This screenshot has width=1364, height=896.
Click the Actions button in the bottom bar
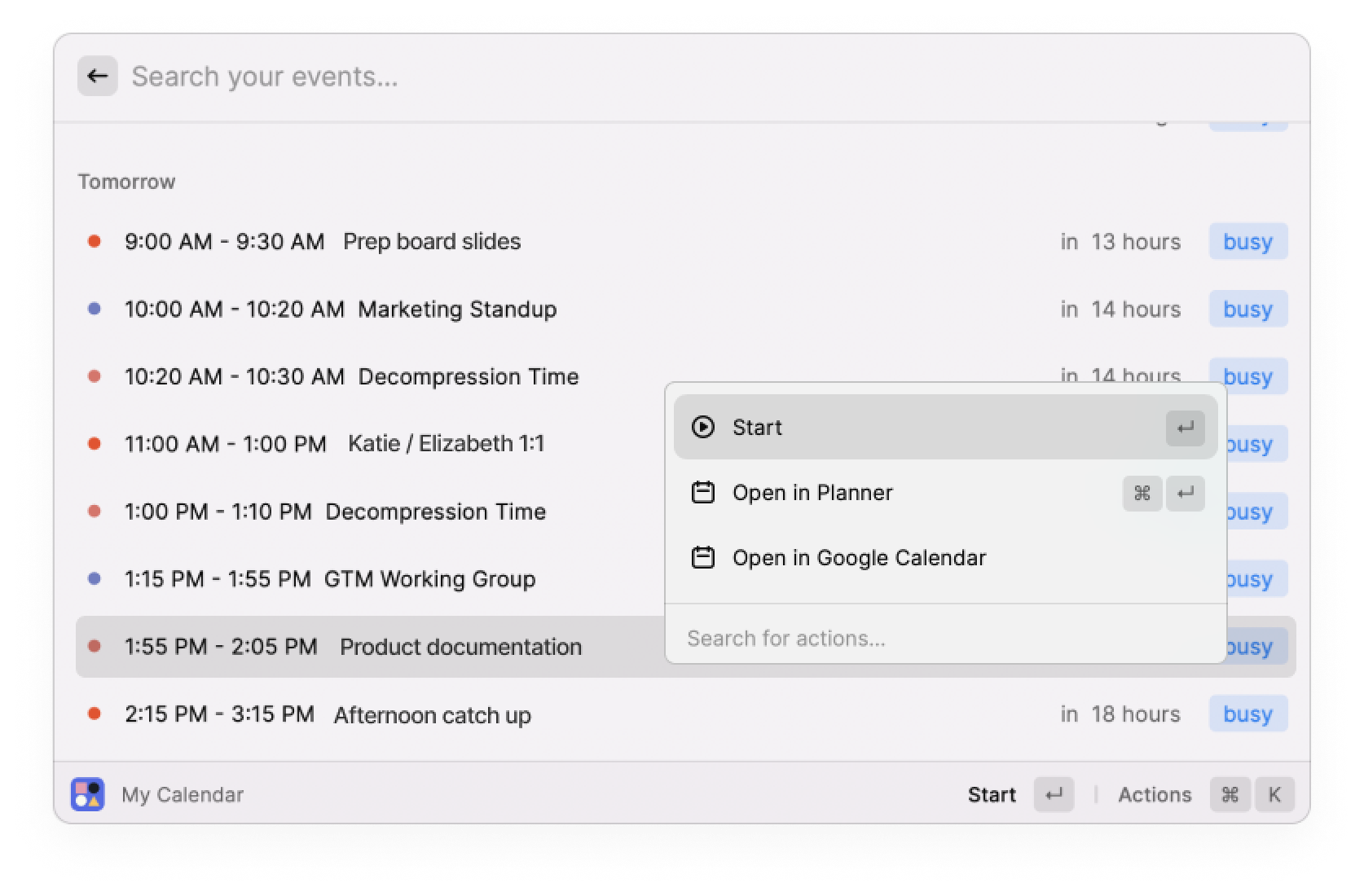coord(1155,795)
